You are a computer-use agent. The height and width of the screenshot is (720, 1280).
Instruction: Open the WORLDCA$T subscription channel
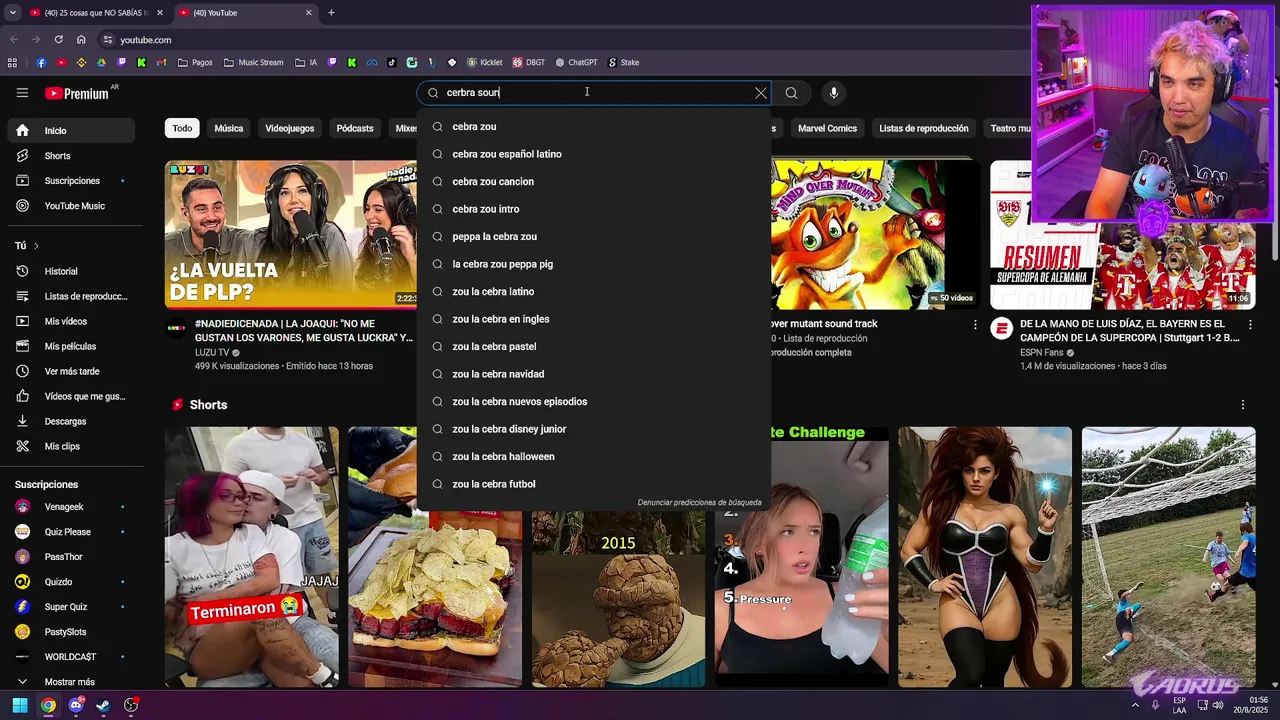pos(71,657)
